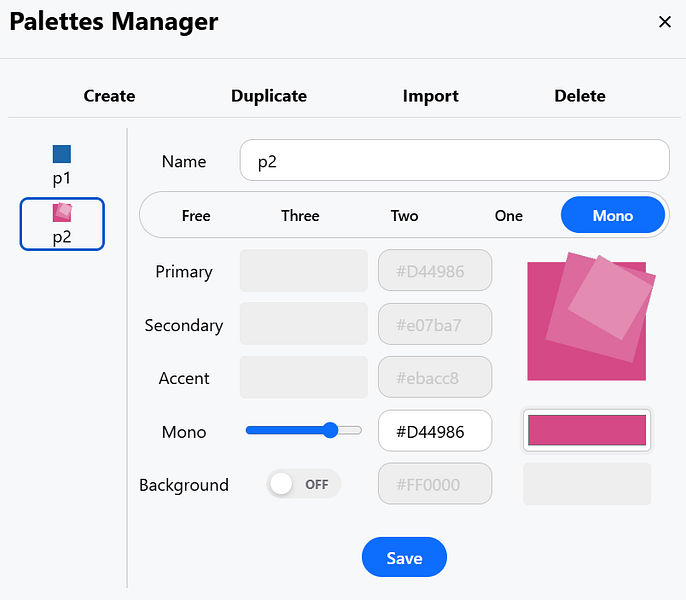The width and height of the screenshot is (686, 600).
Task: Click the Mono slider handle
Action: click(x=331, y=430)
